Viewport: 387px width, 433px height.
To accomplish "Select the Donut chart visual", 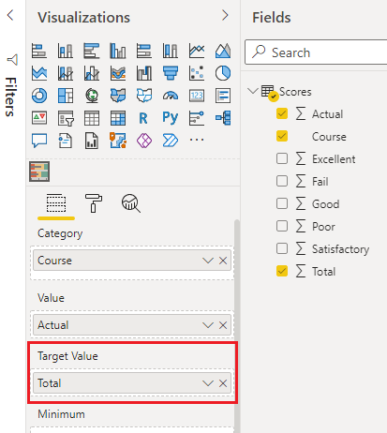I will [39, 96].
